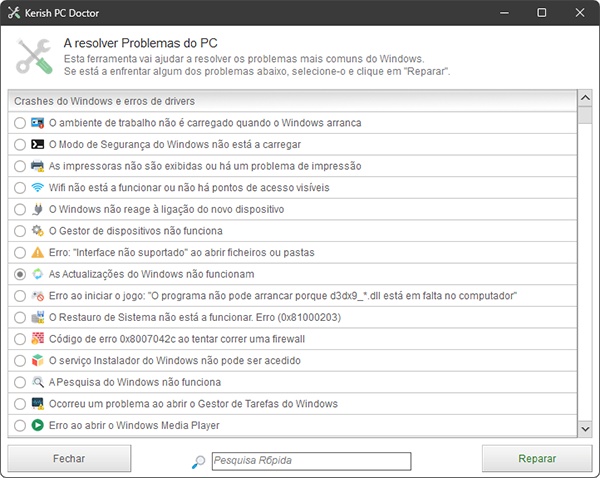The width and height of the screenshot is (600, 478).
Task: Click text 'O Windows não reage à ligação'
Action: (122, 209)
